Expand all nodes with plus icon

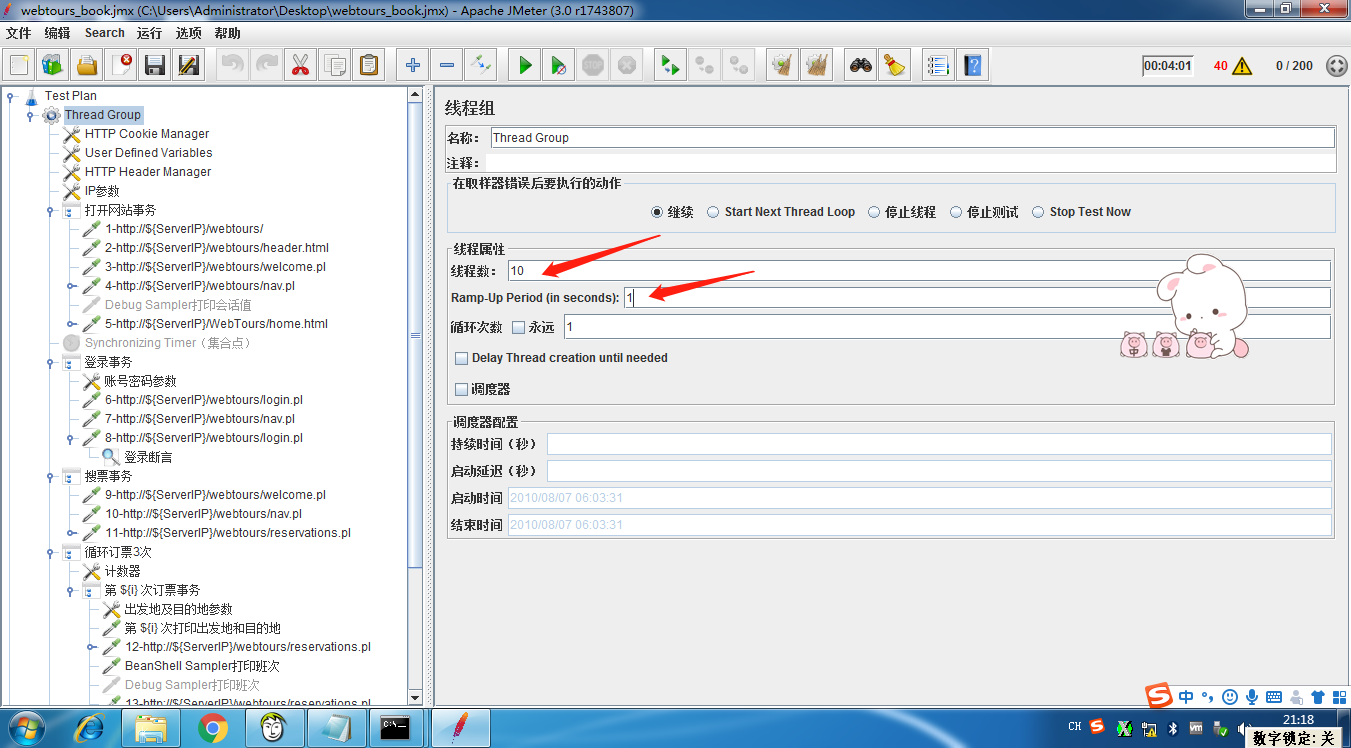point(412,66)
